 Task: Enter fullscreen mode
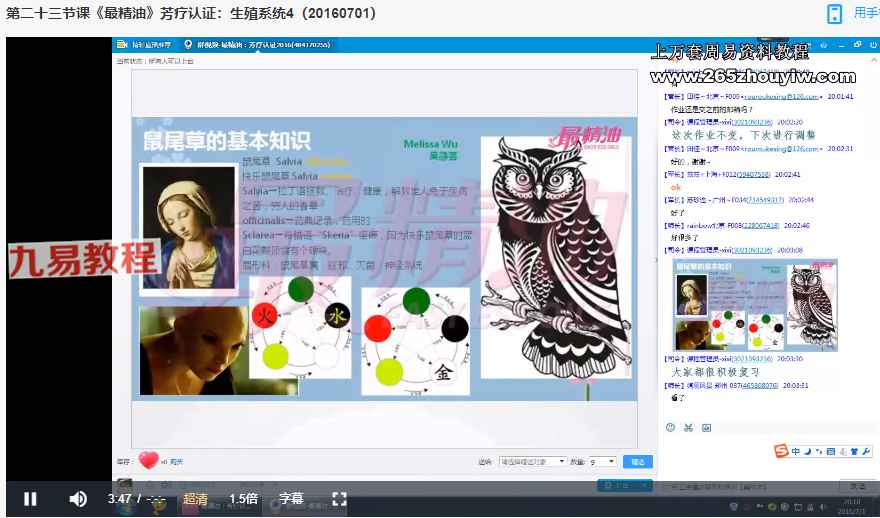[x=339, y=498]
